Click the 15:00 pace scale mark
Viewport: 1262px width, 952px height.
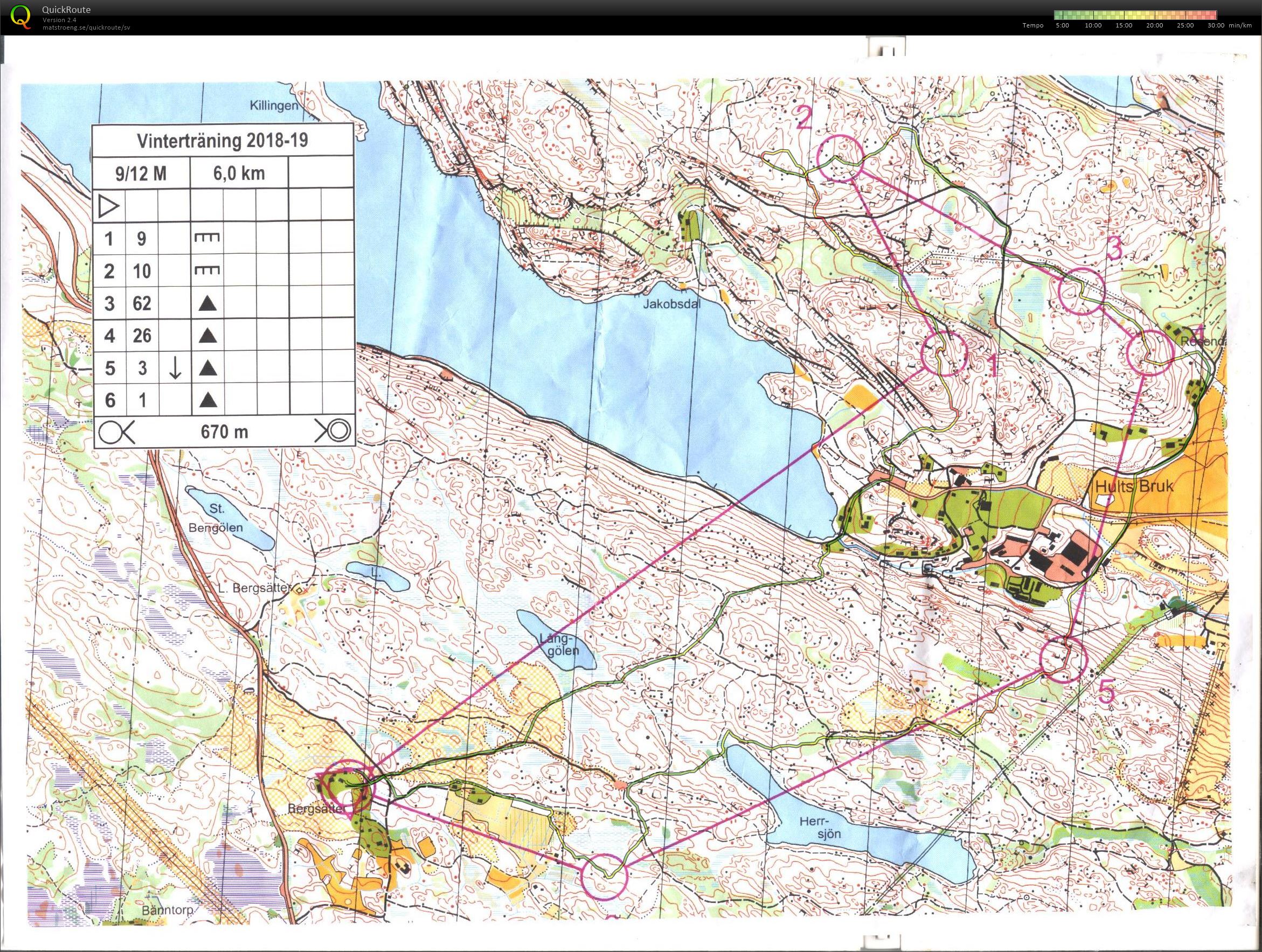click(1124, 26)
